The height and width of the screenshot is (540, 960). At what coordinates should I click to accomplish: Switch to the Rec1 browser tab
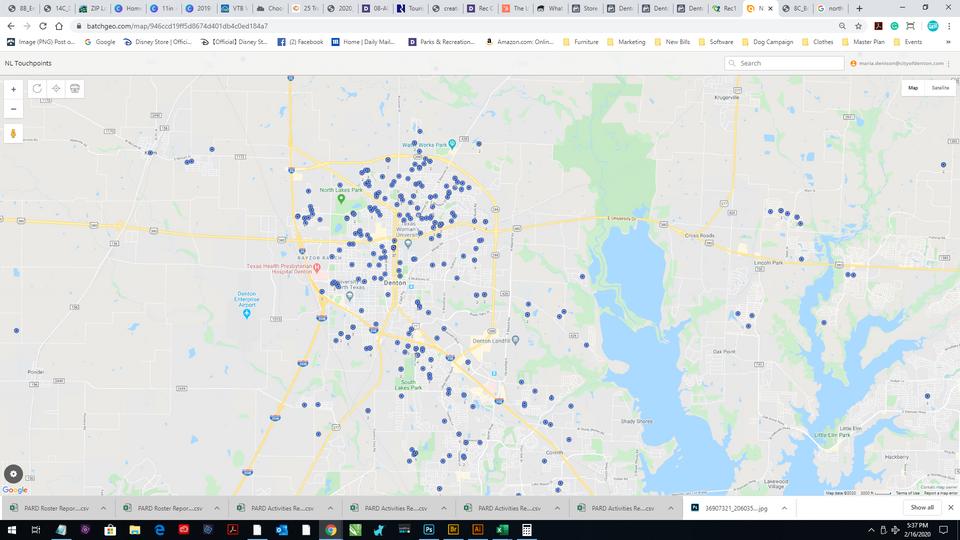[724, 9]
